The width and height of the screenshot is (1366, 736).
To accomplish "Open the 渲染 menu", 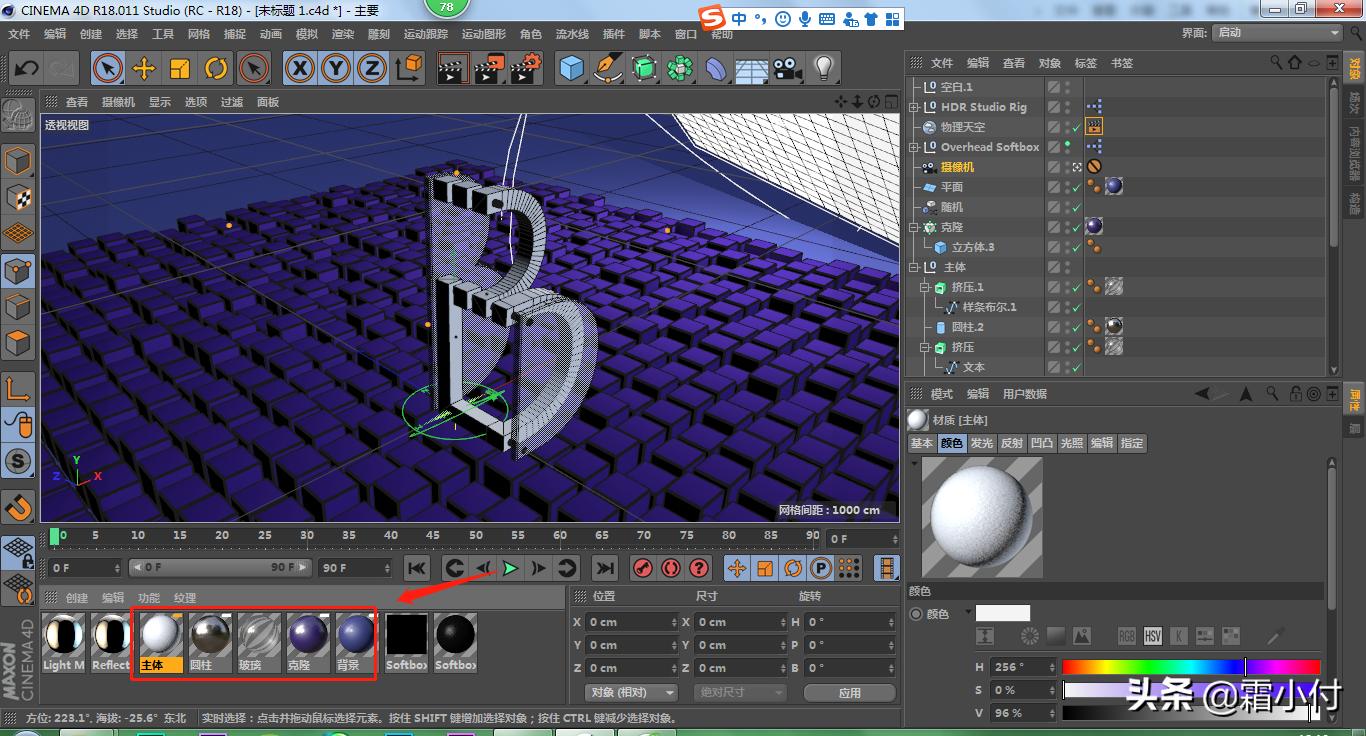I will [x=342, y=33].
